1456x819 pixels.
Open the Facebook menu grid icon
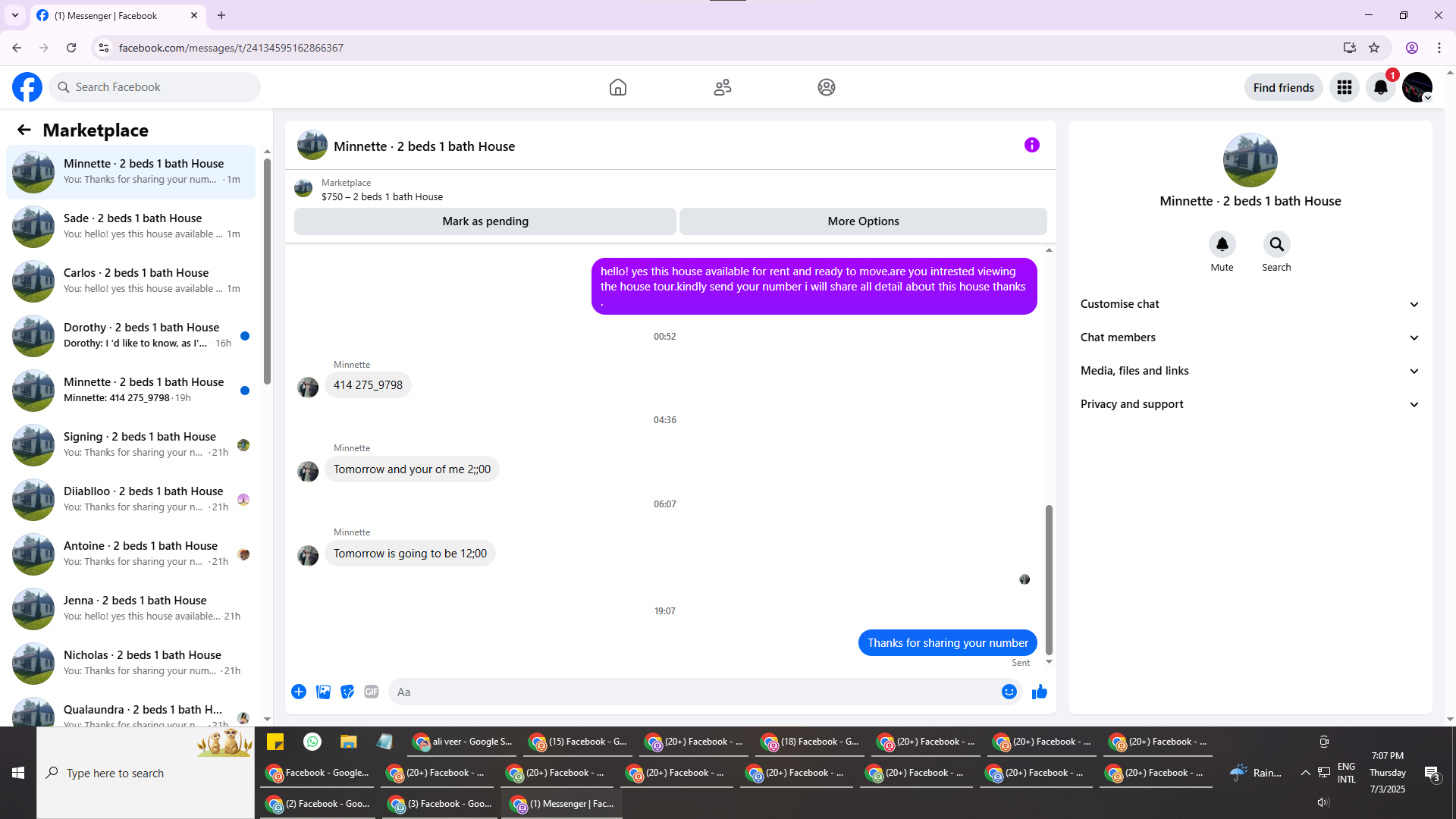point(1344,87)
